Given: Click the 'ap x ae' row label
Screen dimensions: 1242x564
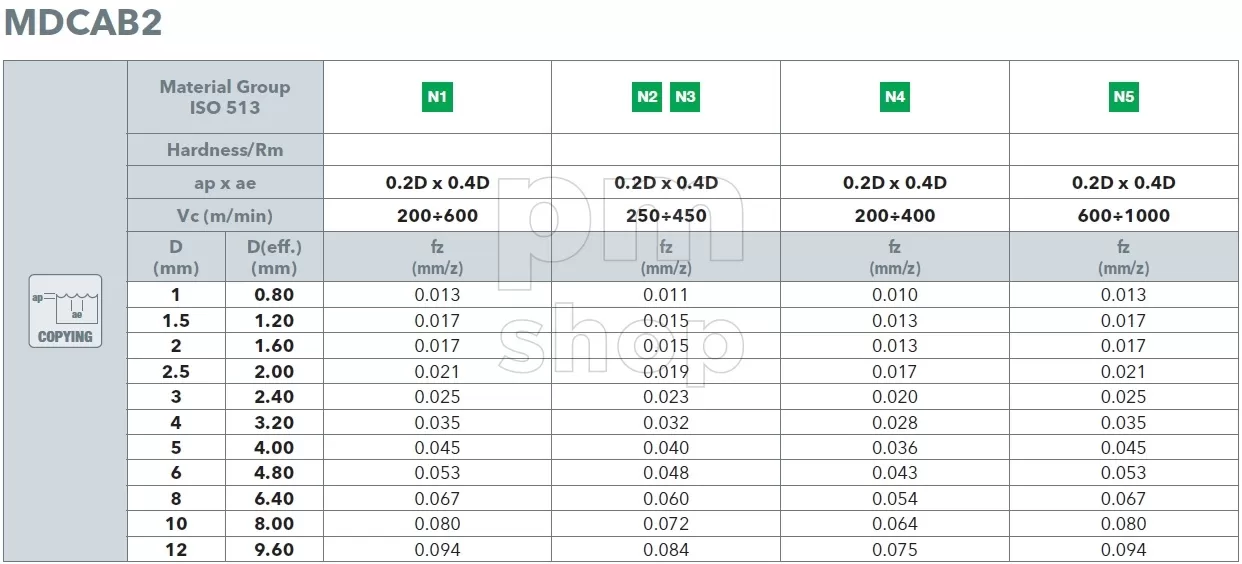Looking at the screenshot, I should [x=225, y=183].
